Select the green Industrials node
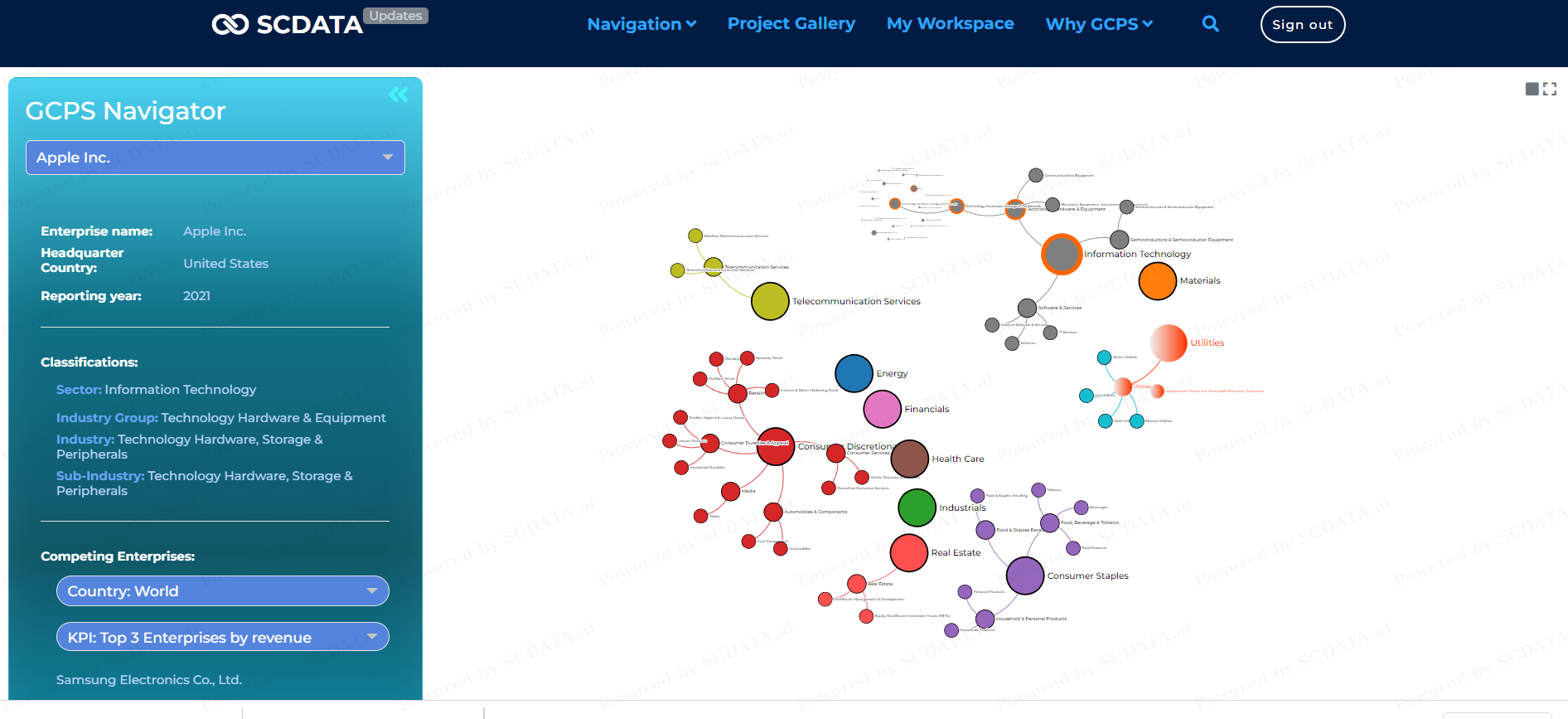1568x719 pixels. (917, 508)
